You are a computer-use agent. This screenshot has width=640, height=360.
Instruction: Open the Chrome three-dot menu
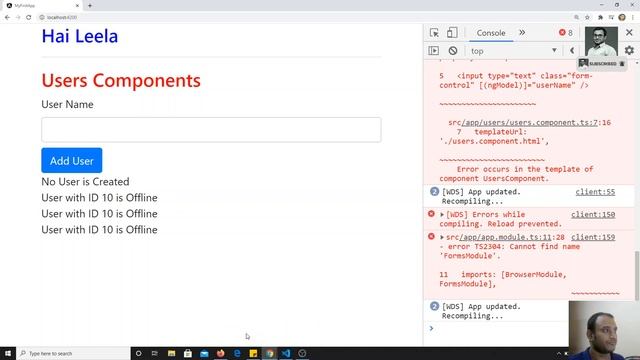point(633,17)
